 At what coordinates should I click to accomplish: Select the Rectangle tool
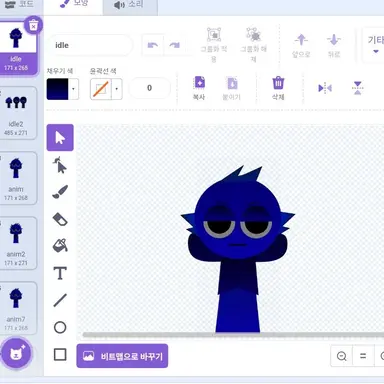click(60, 355)
